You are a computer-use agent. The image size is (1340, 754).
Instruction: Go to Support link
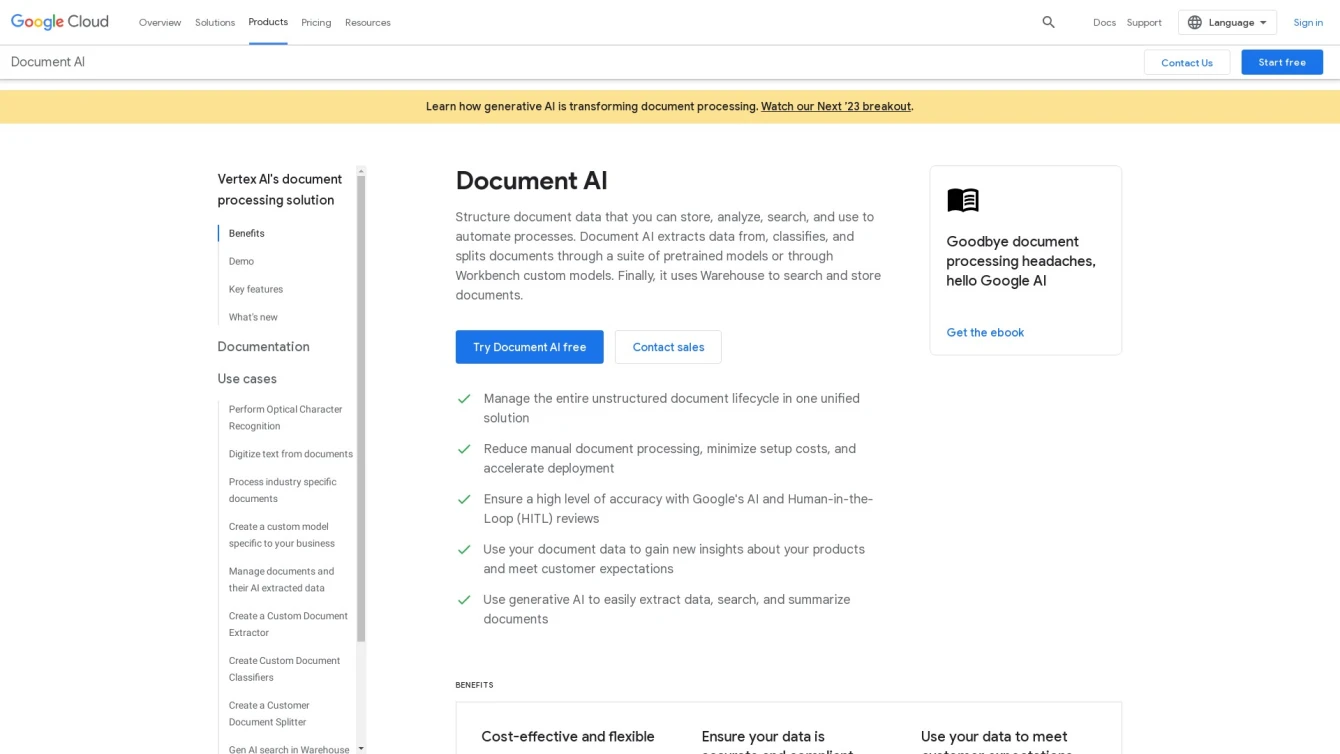click(x=1144, y=22)
